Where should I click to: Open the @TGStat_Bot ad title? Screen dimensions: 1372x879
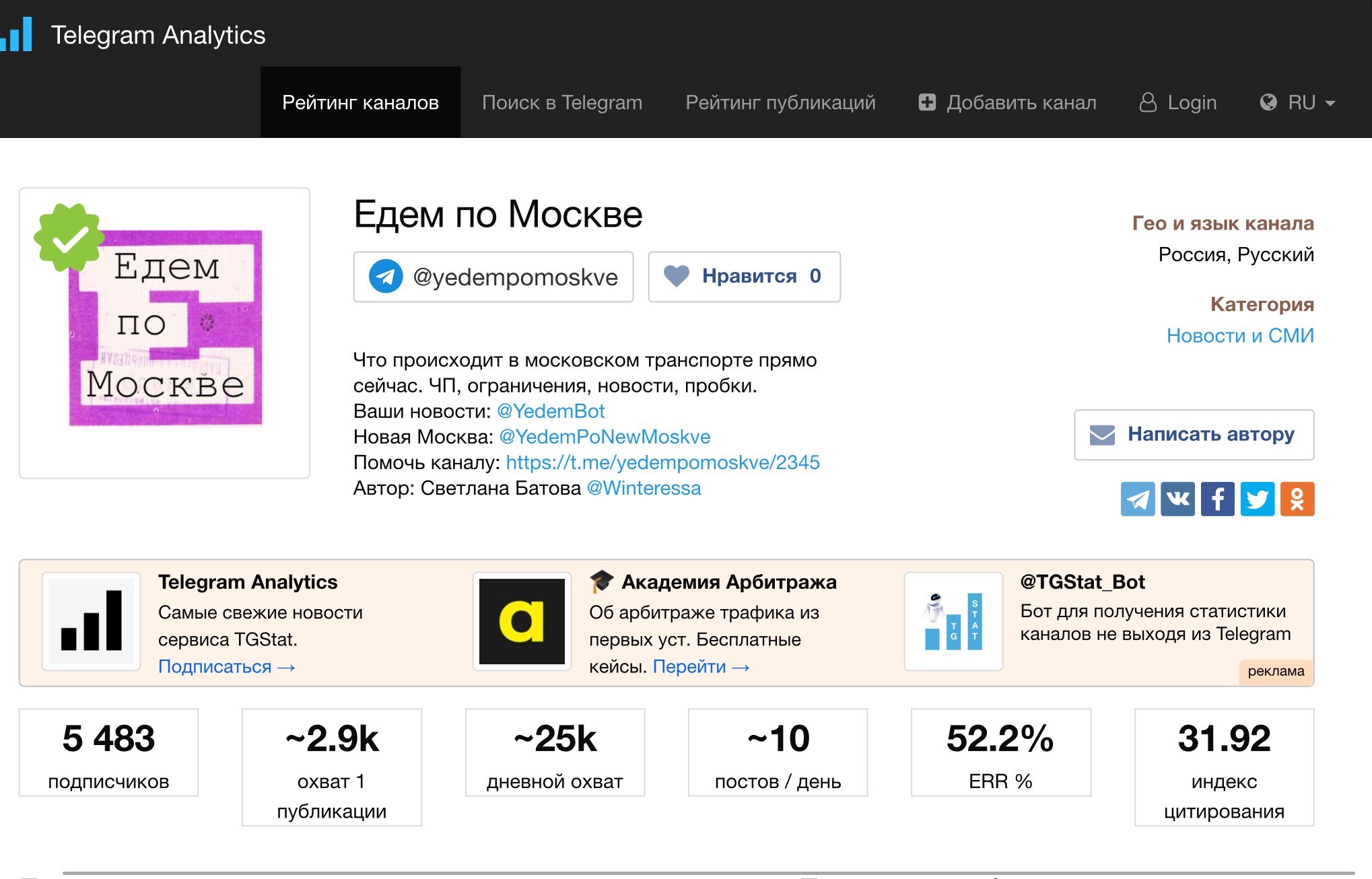coord(1083,582)
